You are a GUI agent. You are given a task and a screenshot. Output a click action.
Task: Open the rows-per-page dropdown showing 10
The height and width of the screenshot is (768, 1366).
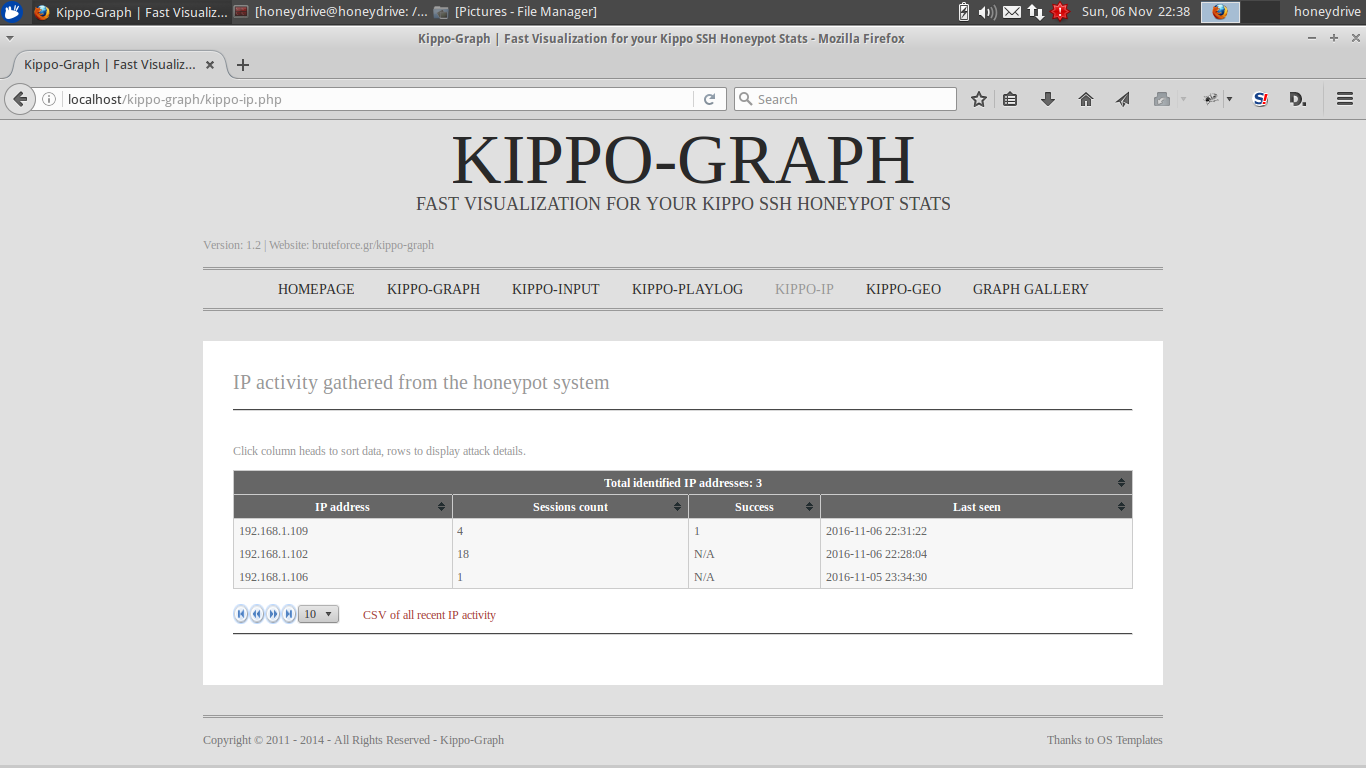(x=318, y=613)
